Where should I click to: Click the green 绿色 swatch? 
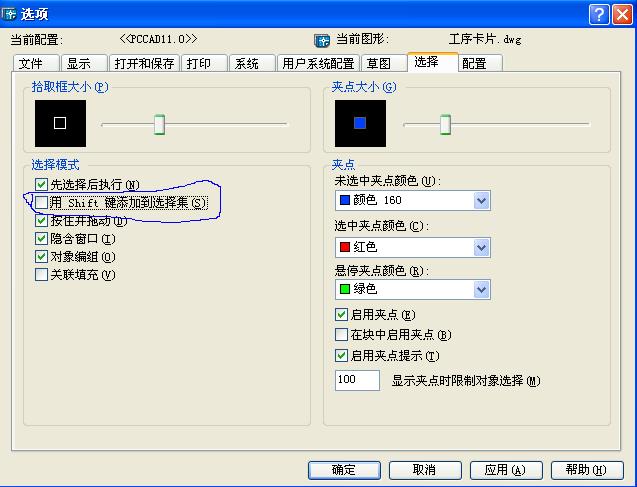[x=345, y=289]
